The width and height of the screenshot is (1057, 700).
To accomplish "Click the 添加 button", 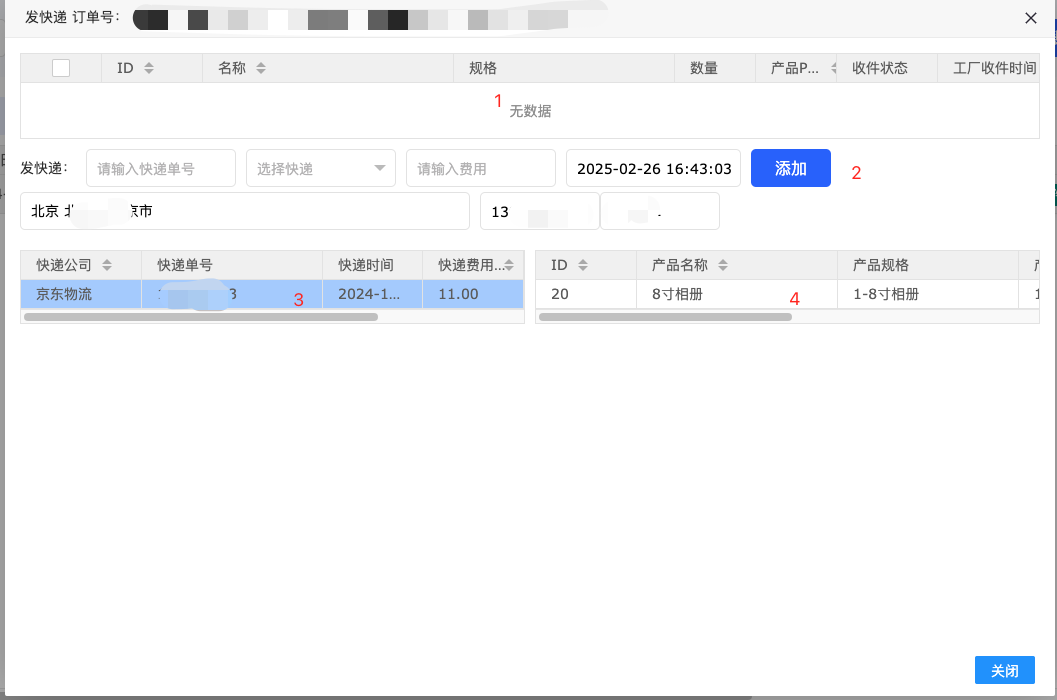I will [x=790, y=168].
